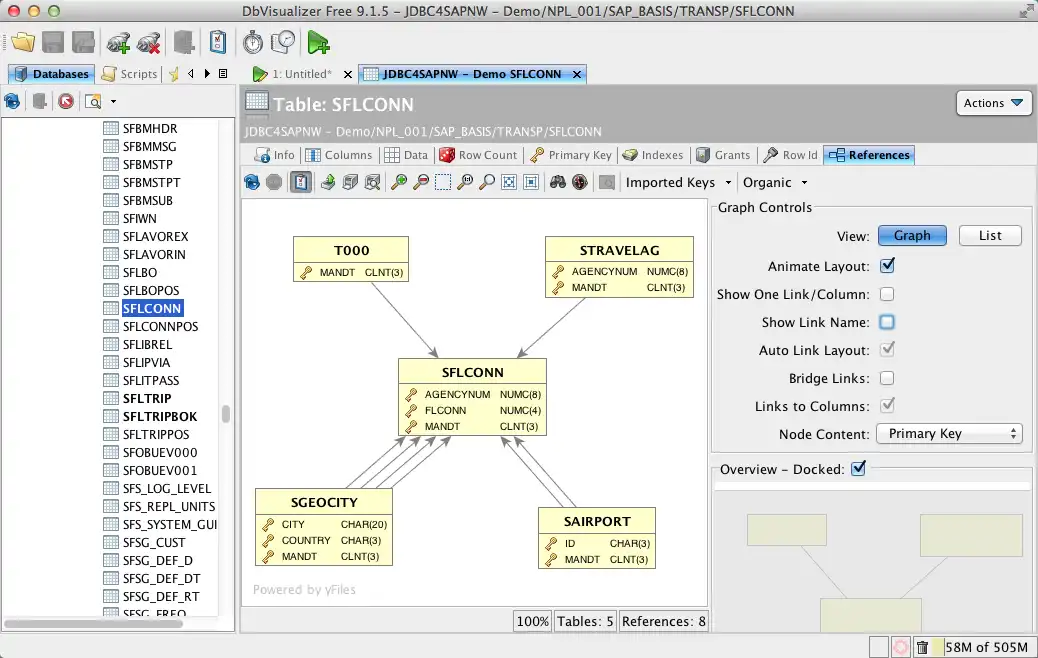Enable Show One Link/Column checkbox
Screen dimensions: 1038x658
[887, 294]
